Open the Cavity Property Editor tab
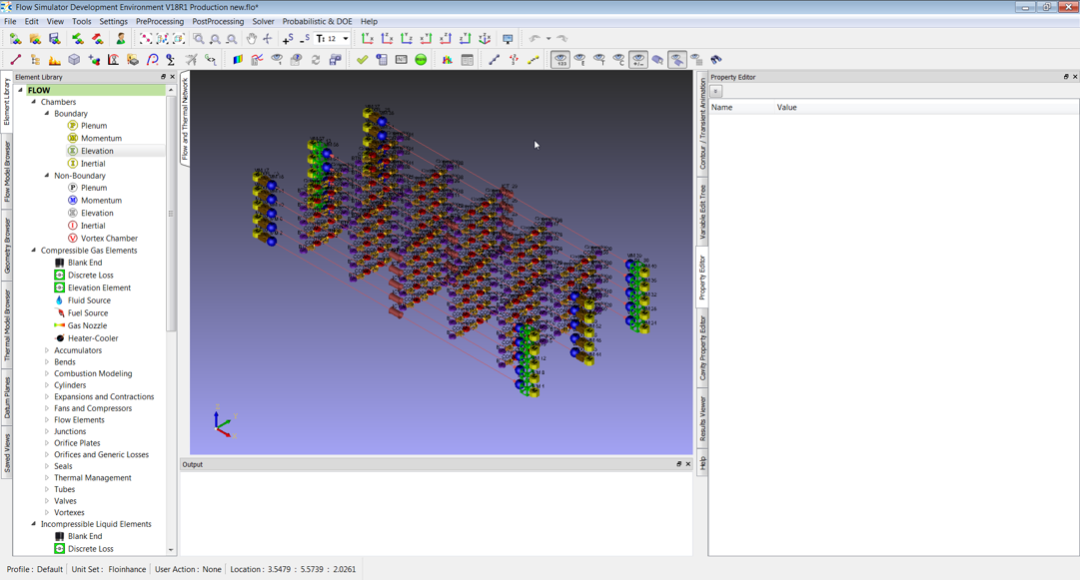The image size is (1080, 580). point(703,348)
